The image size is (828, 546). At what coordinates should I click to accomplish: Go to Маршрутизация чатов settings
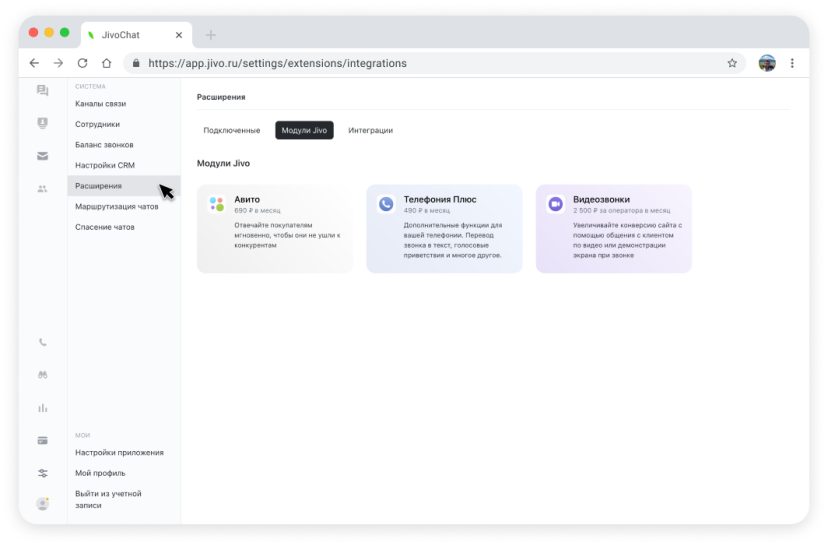[x=116, y=207]
